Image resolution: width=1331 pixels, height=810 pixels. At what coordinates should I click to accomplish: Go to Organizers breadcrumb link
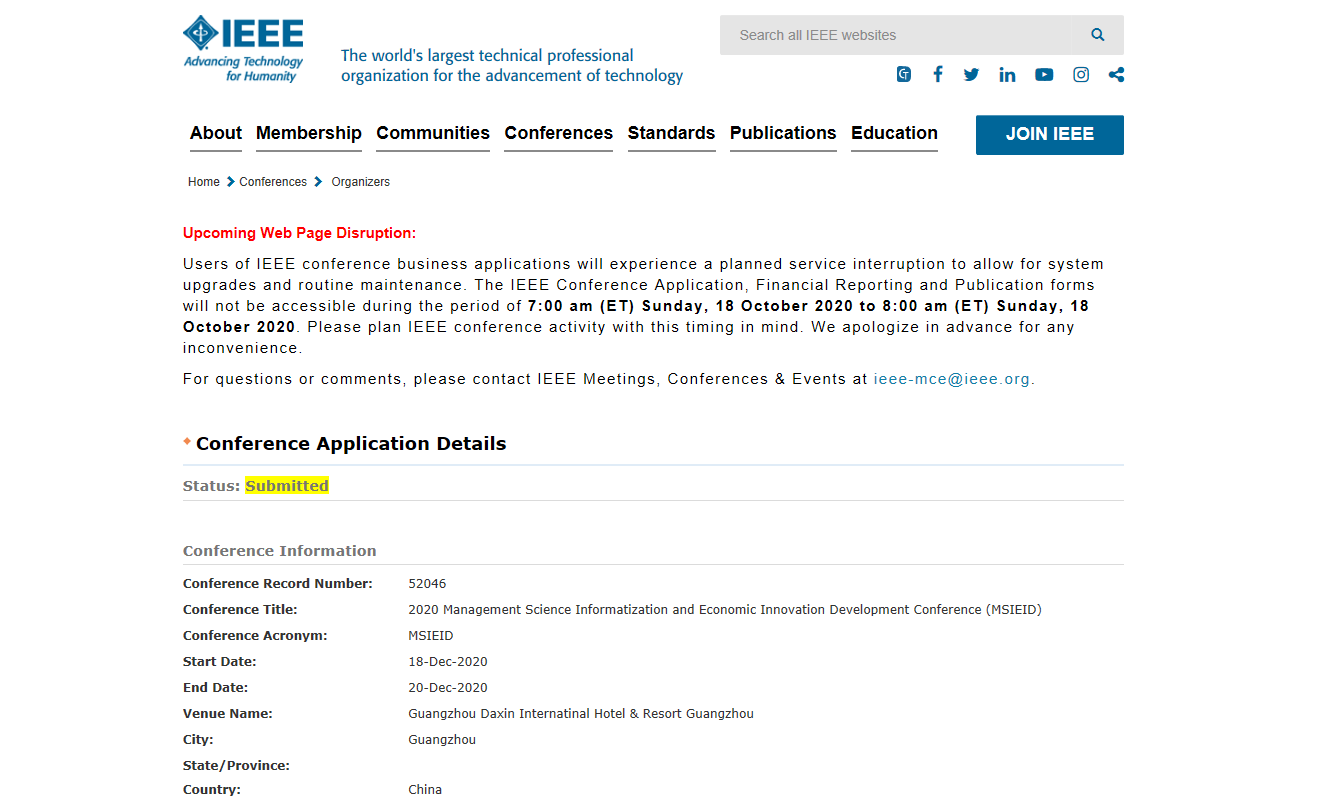pyautogui.click(x=361, y=182)
